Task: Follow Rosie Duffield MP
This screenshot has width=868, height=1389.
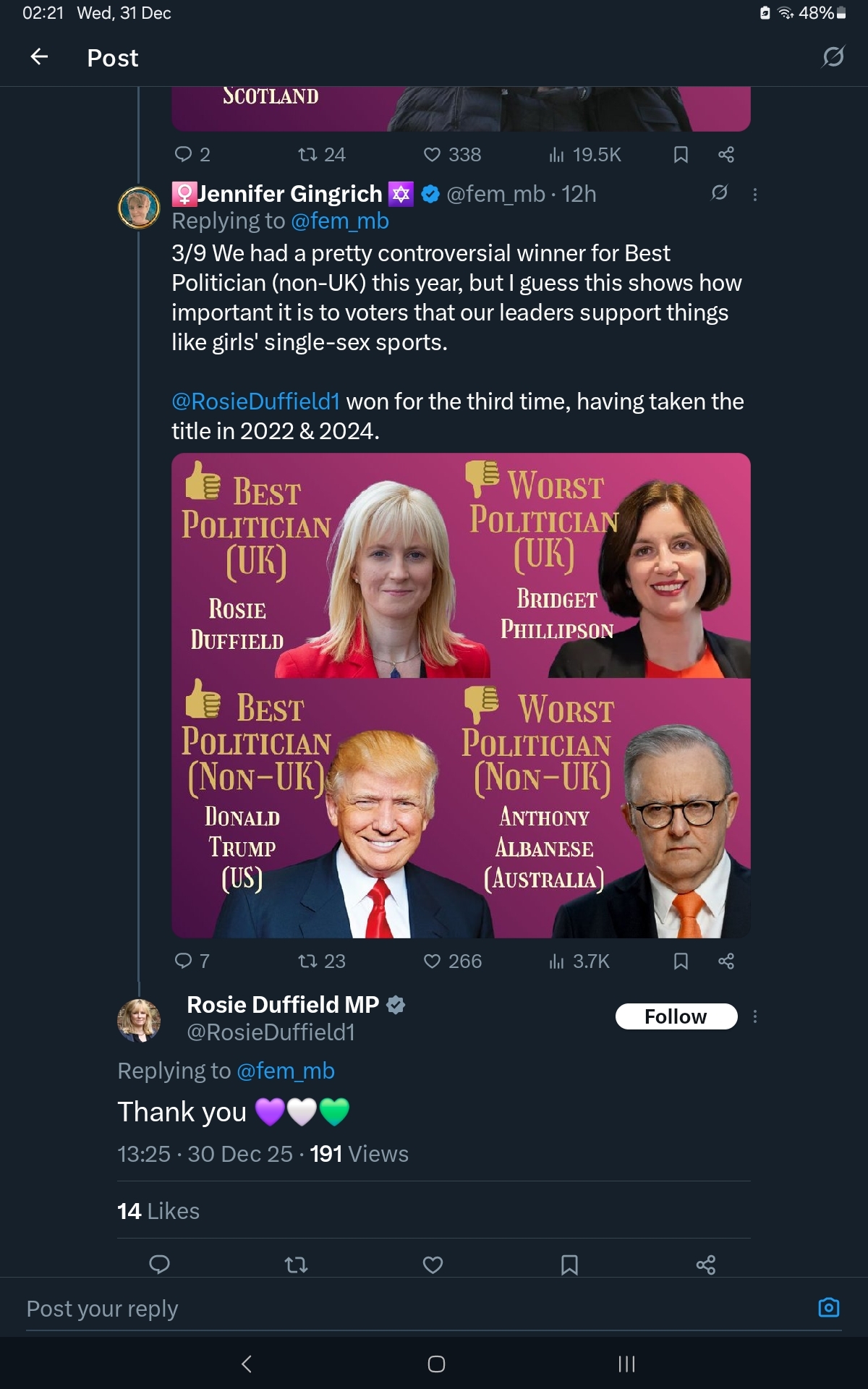Action: 676,1016
